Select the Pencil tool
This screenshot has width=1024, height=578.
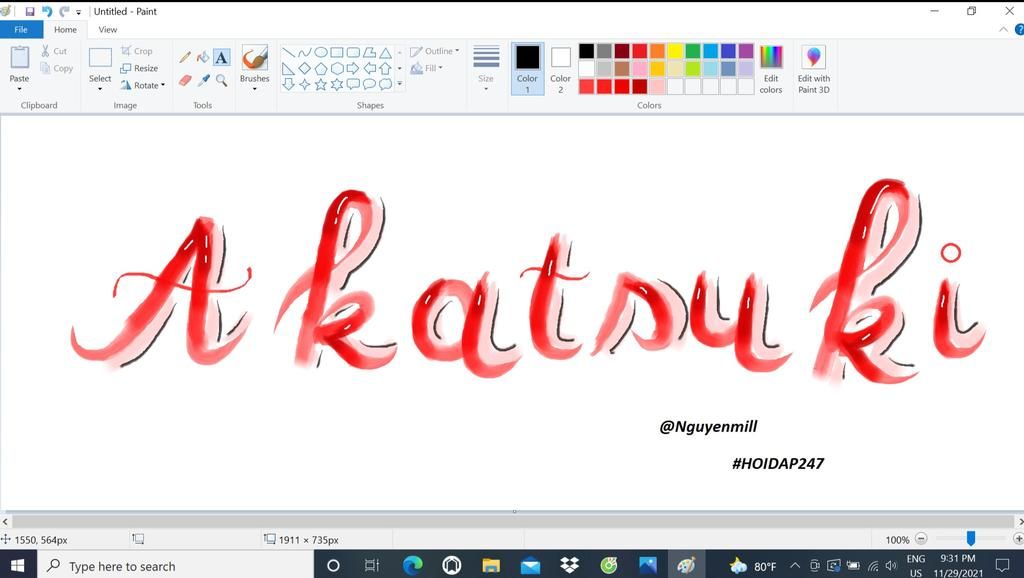point(185,57)
